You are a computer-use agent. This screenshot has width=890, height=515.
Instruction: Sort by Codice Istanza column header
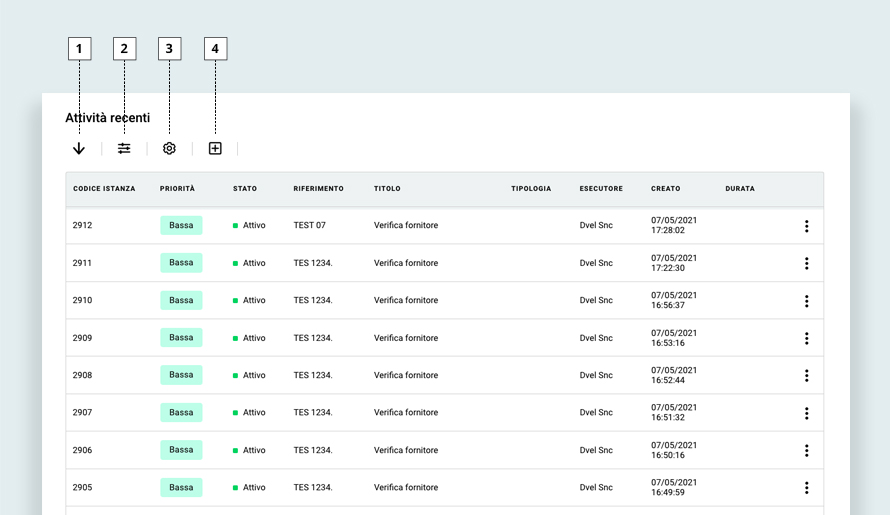[104, 189]
